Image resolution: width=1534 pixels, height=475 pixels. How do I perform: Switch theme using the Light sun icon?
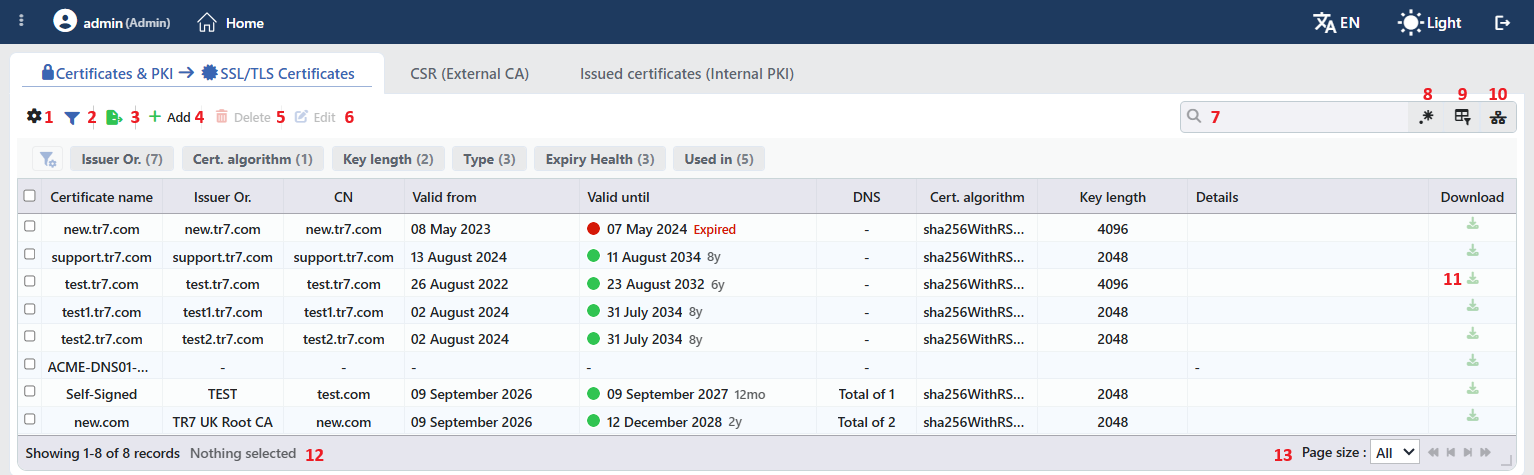[x=1410, y=22]
